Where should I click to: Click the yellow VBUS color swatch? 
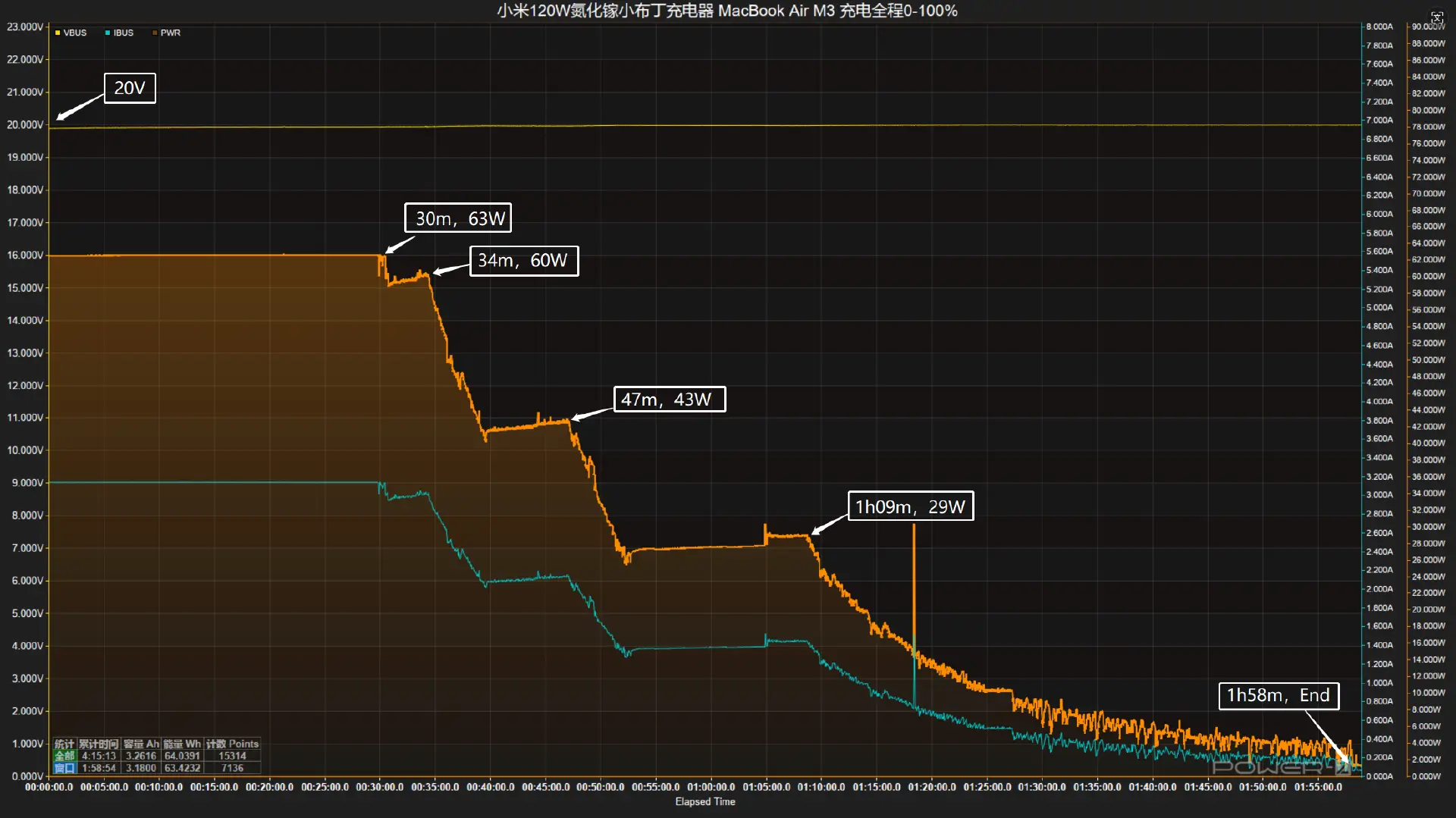coord(58,33)
